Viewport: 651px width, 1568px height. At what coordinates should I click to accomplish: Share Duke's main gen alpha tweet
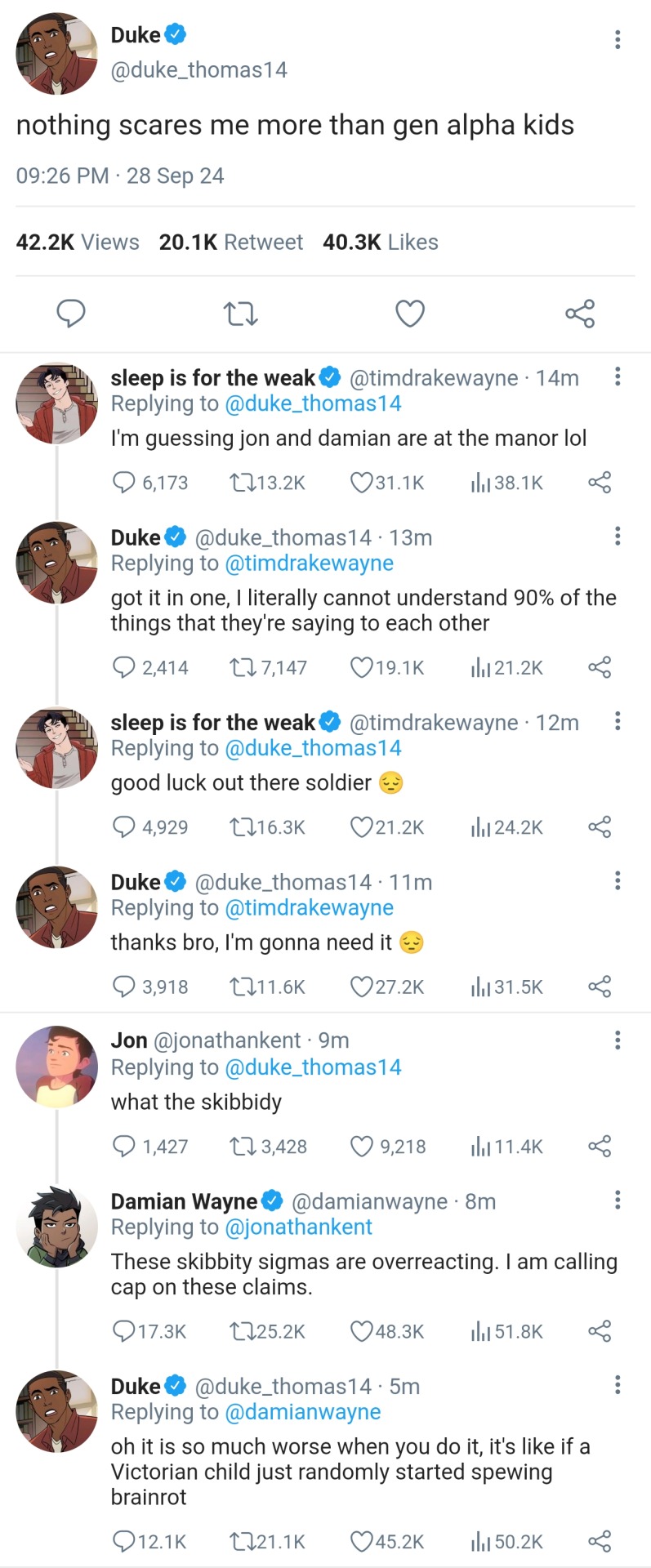pyautogui.click(x=580, y=314)
